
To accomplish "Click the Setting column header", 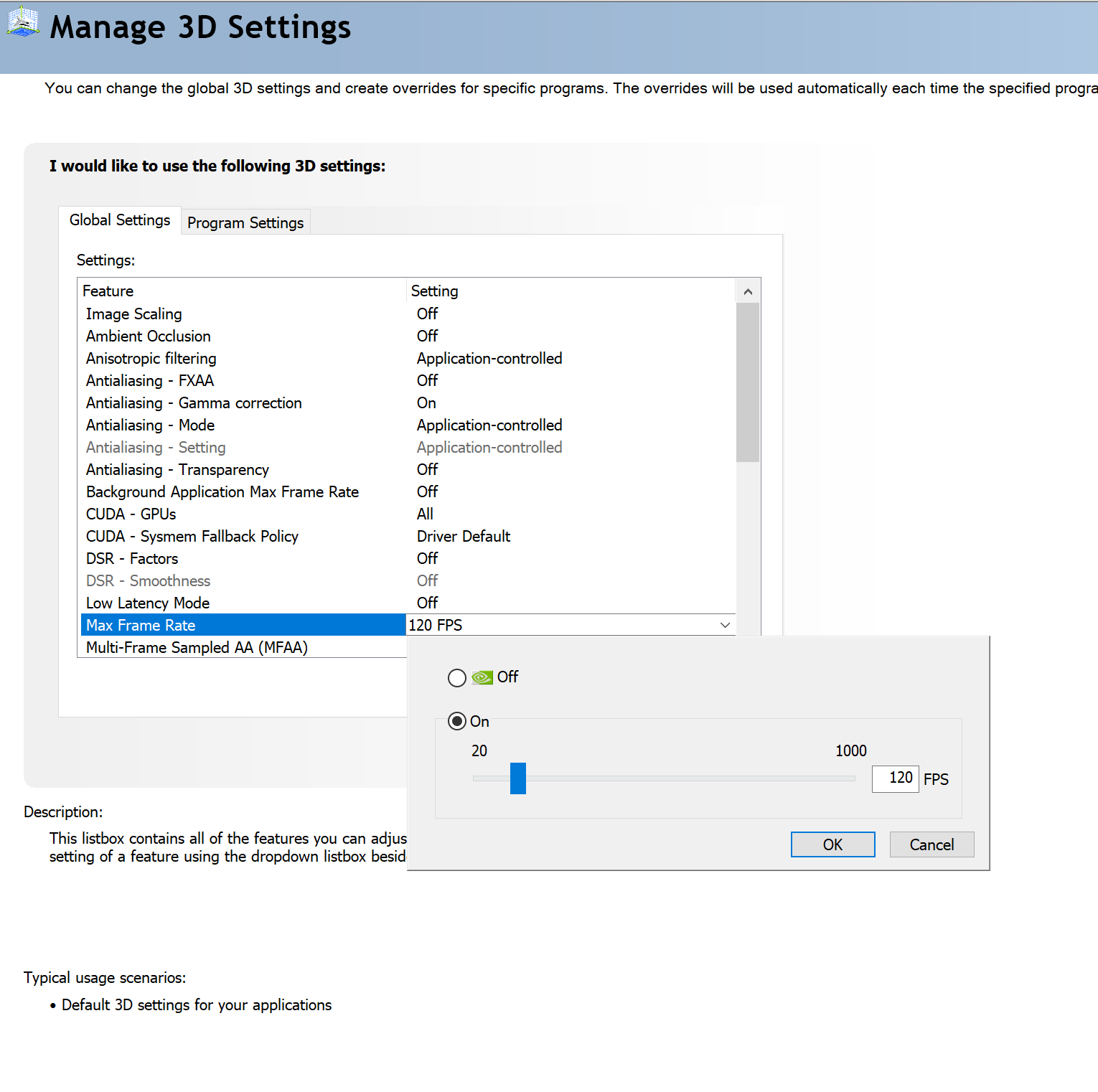I will coord(571,291).
